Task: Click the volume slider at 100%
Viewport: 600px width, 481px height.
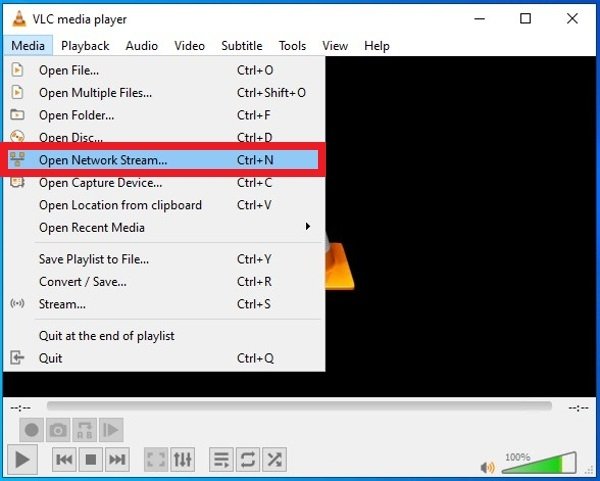Action: tap(539, 463)
